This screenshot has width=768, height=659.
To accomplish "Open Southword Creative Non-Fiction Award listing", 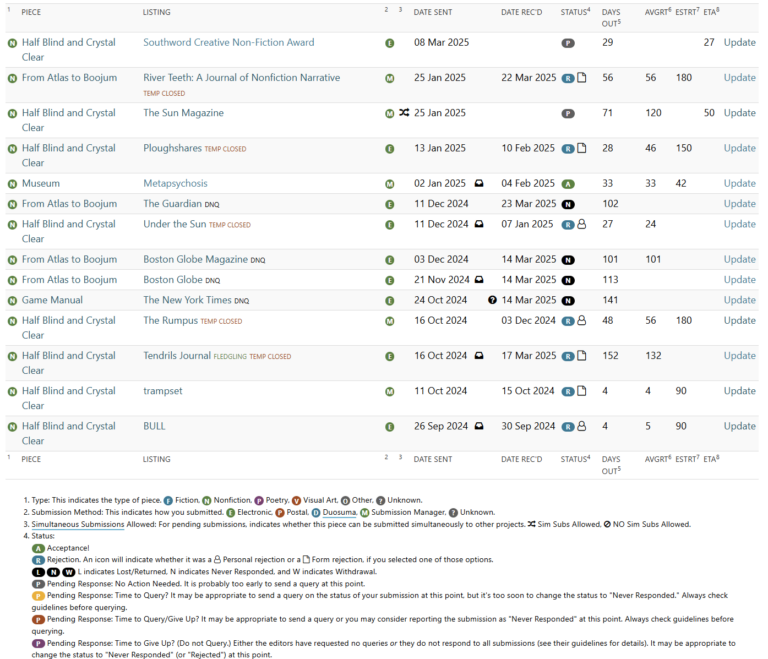I will 229,43.
